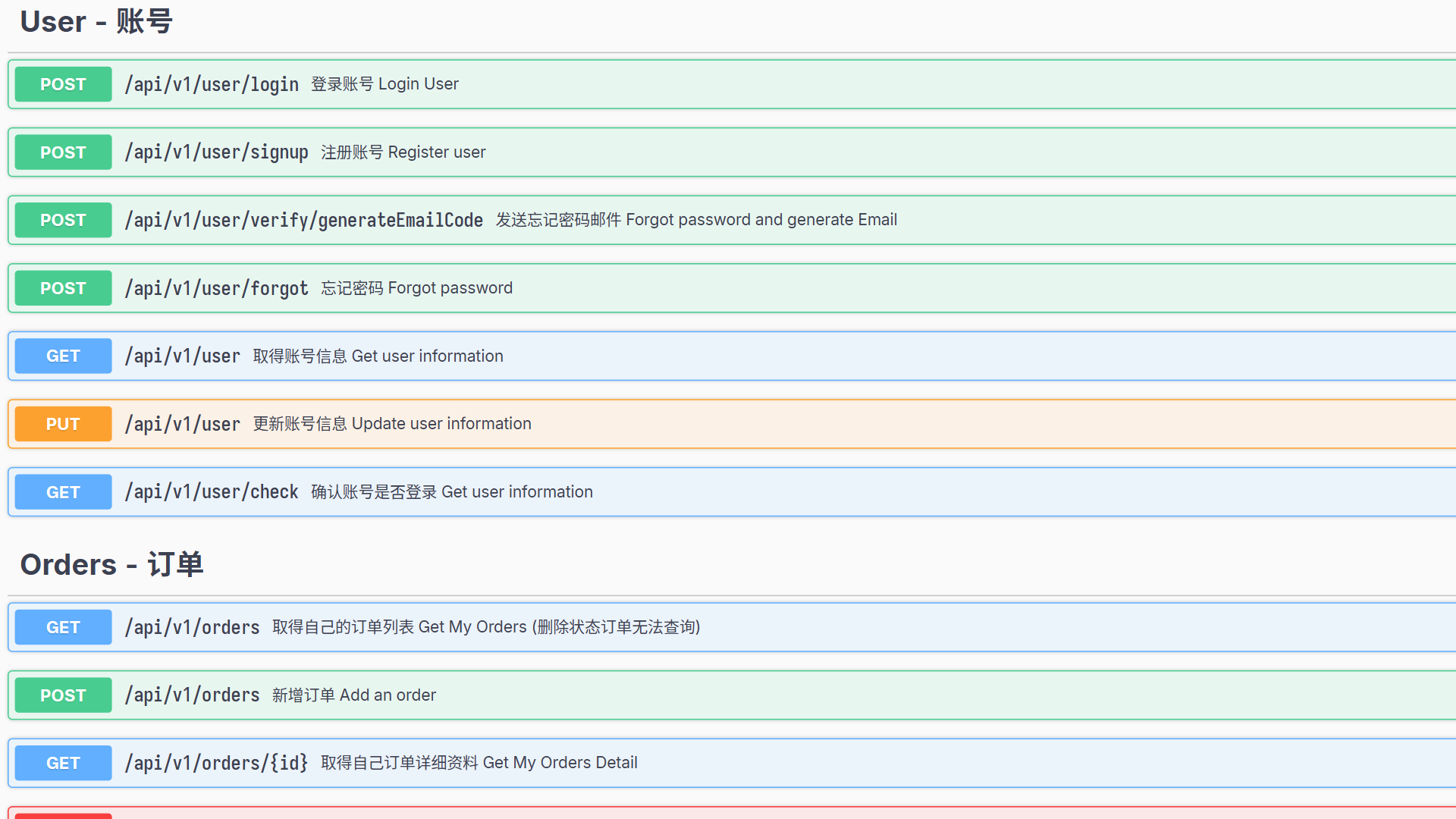Open the POST /api/v1/orders operation row
This screenshot has height=819, width=1456.
pyautogui.click(x=682, y=695)
